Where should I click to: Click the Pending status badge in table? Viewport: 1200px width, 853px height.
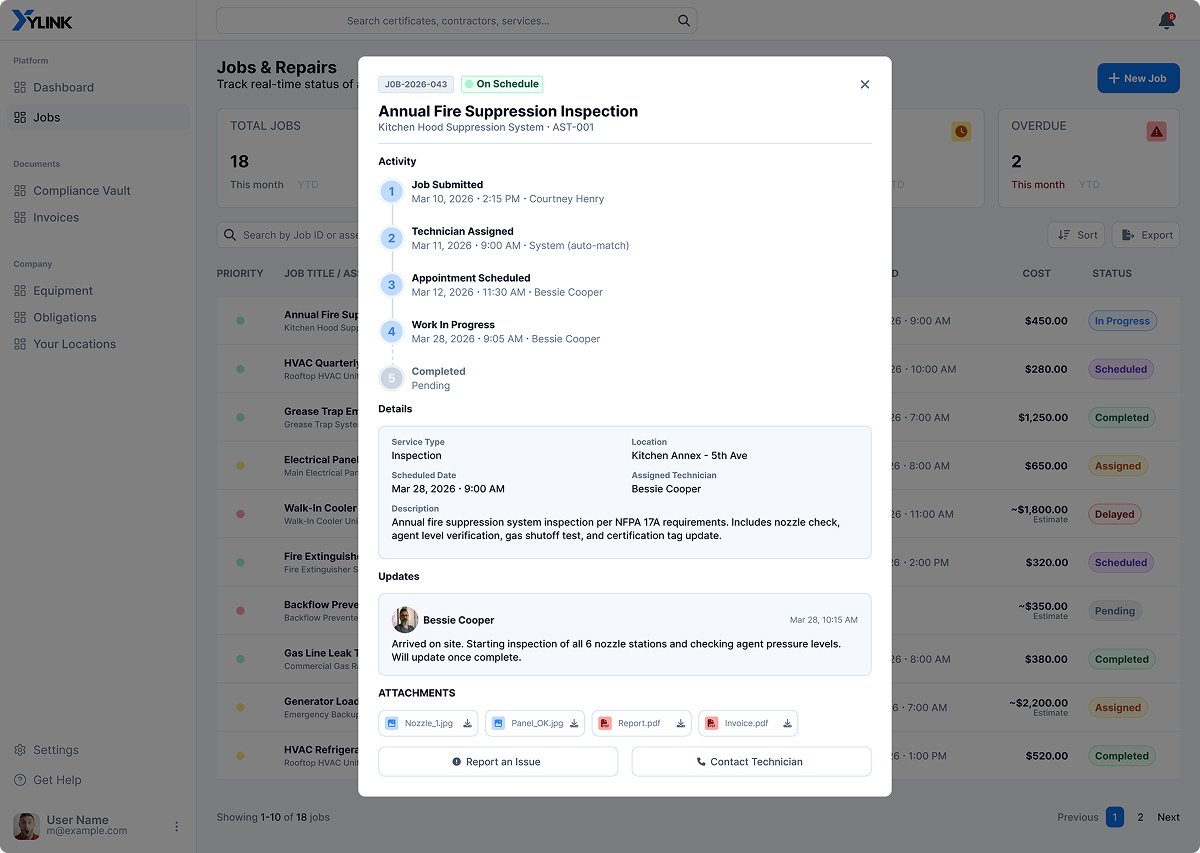click(x=1115, y=611)
